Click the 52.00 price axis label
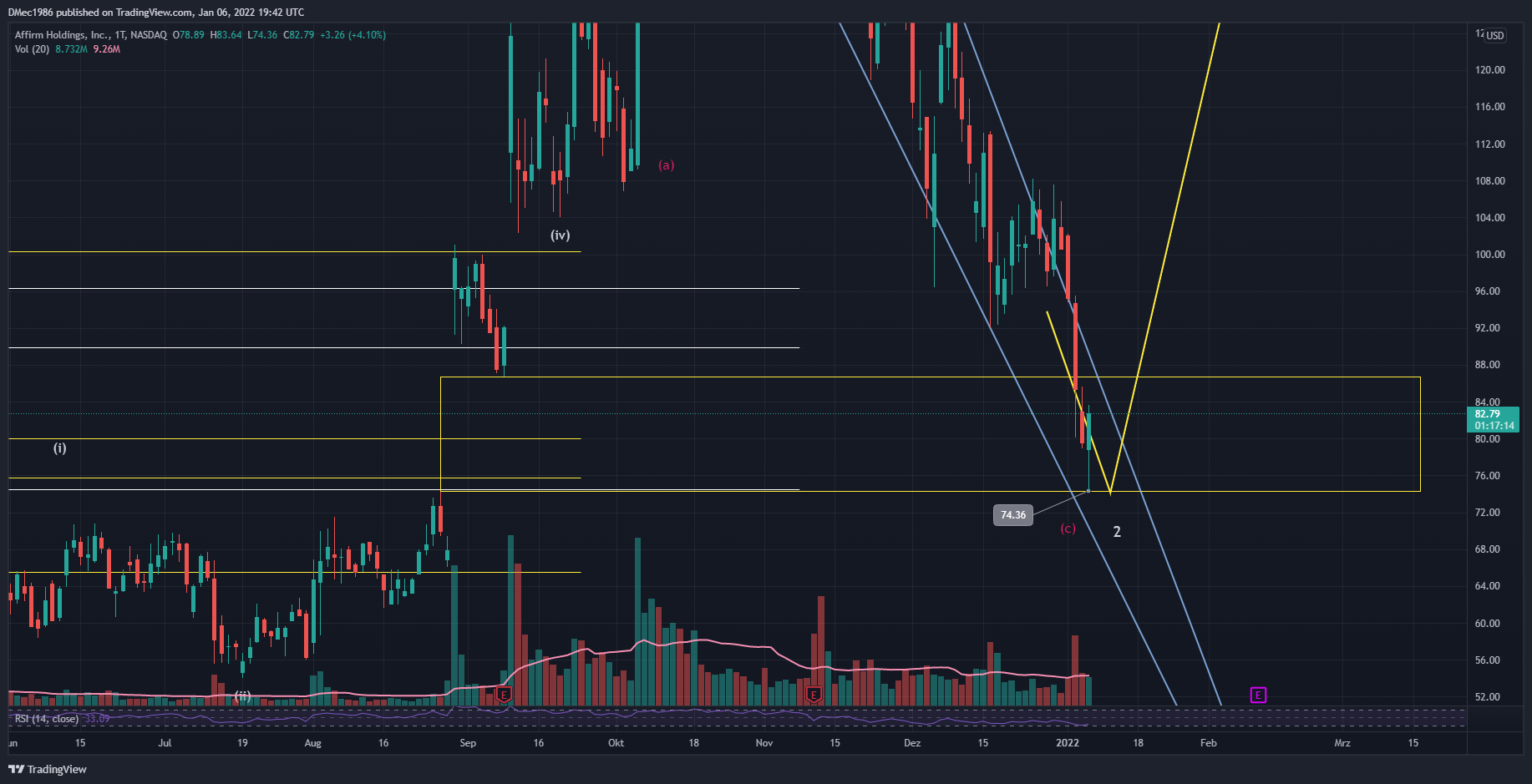This screenshot has height=784, width=1532. click(x=1488, y=697)
